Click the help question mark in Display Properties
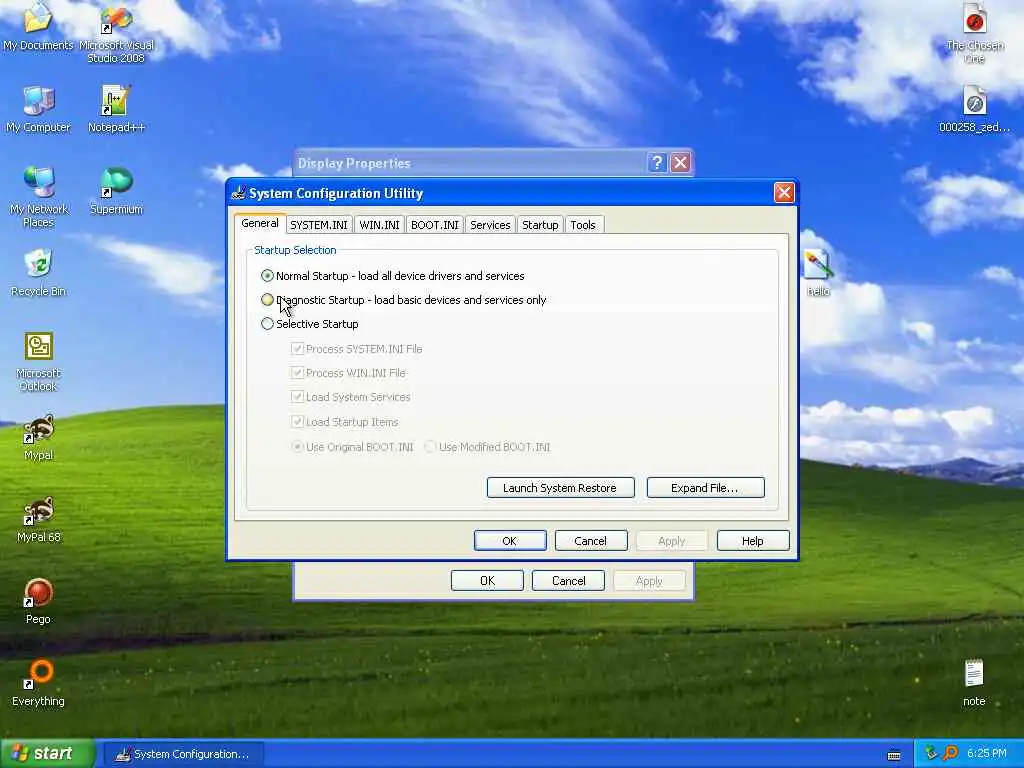The height and width of the screenshot is (768, 1024). [657, 163]
